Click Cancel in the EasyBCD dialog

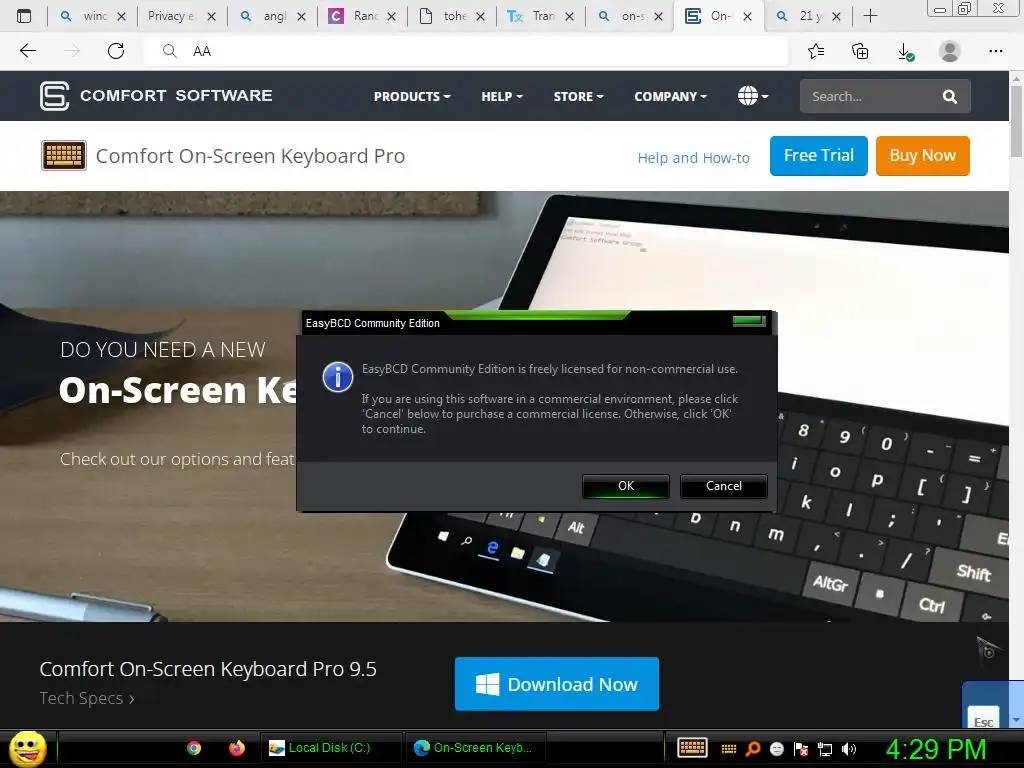pos(724,486)
